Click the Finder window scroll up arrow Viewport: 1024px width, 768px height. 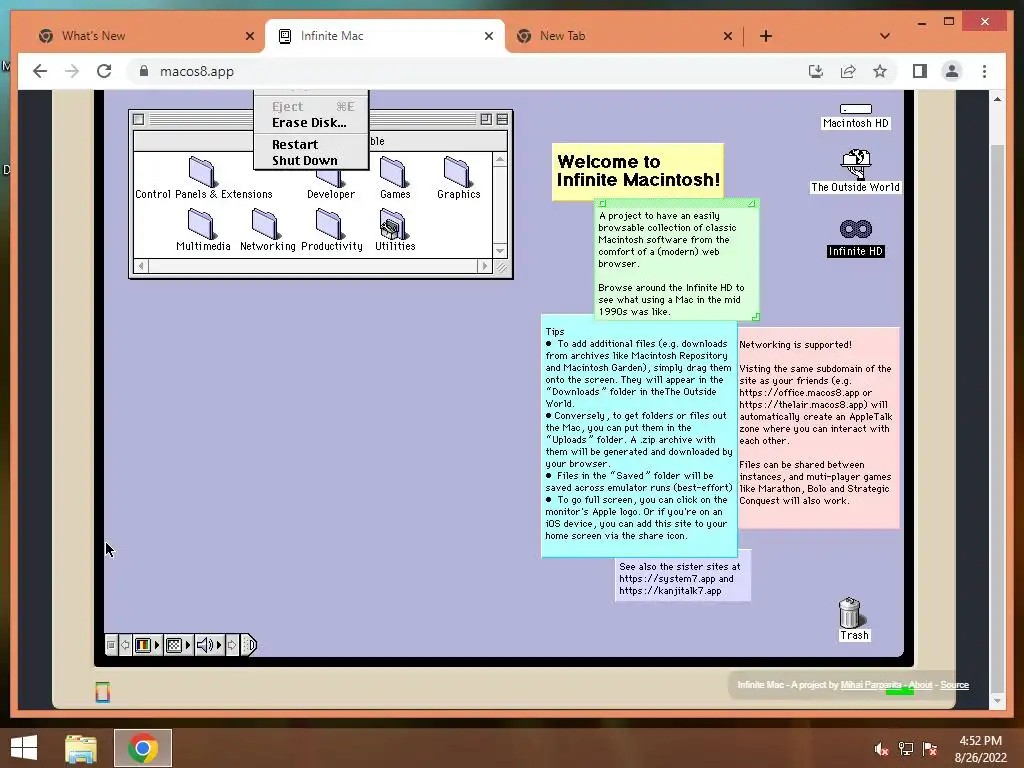500,159
